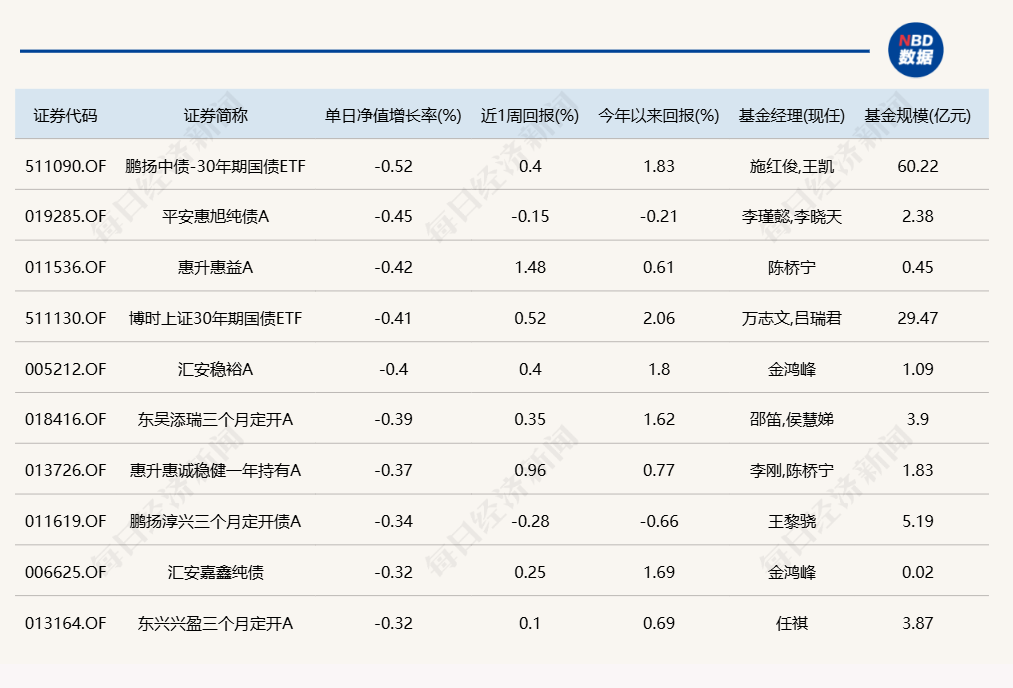The image size is (1013, 688).
Task: Select the 今年以来回报(%) column header
Action: pos(658,115)
